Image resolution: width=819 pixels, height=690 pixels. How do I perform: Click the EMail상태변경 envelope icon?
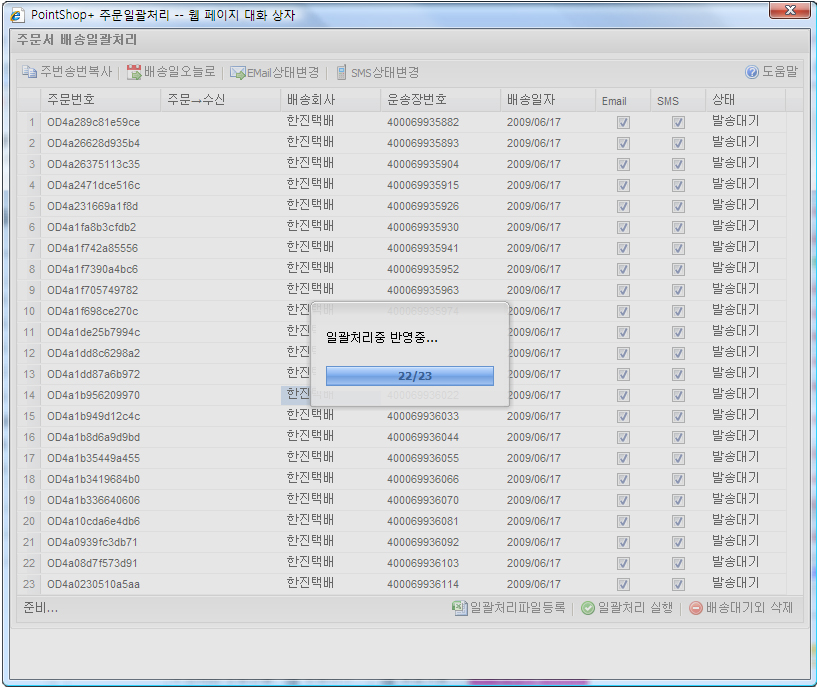[x=238, y=72]
